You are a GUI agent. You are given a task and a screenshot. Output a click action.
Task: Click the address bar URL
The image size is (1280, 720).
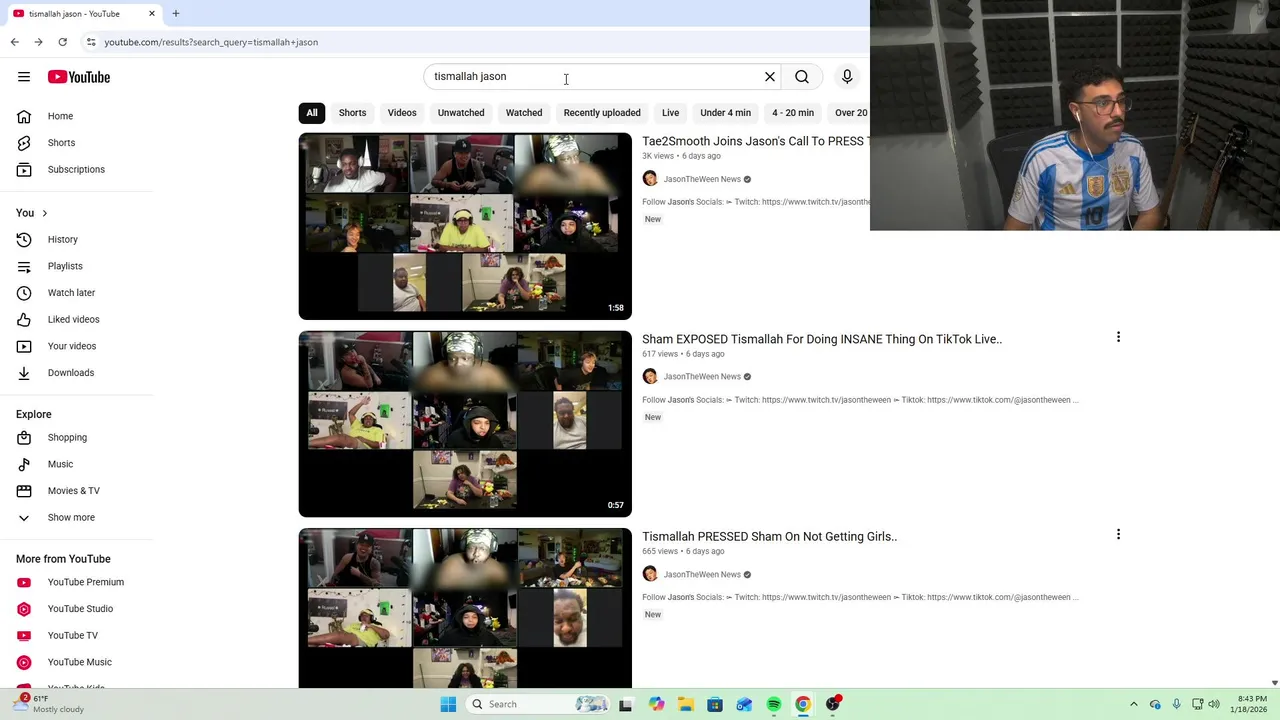[x=211, y=42]
